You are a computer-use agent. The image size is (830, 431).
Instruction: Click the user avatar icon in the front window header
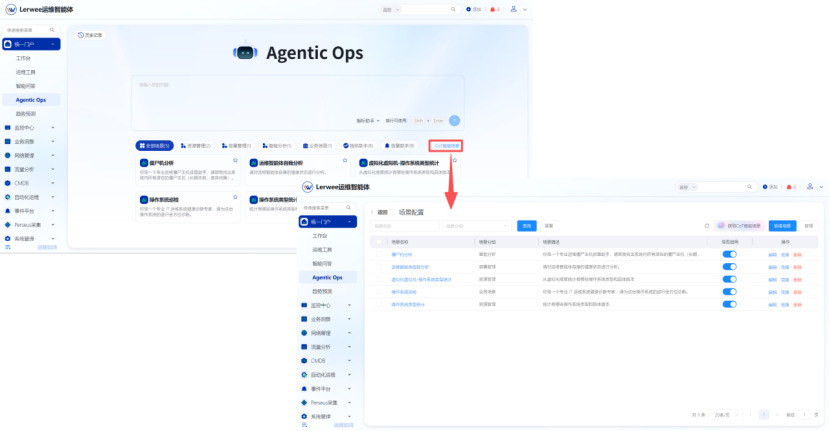pos(810,186)
